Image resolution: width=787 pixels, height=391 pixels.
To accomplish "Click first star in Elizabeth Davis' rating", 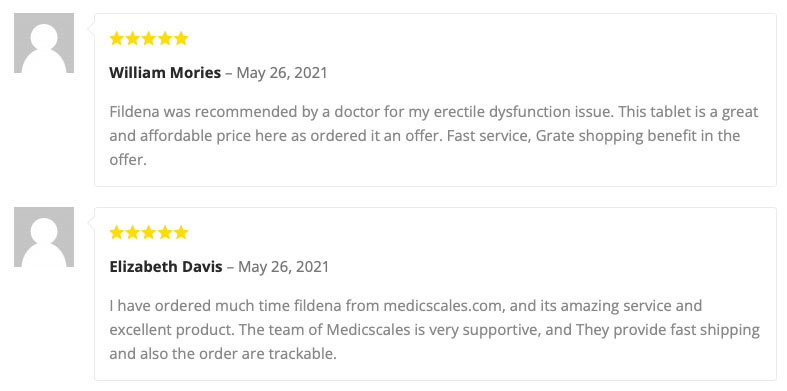I will [x=116, y=232].
